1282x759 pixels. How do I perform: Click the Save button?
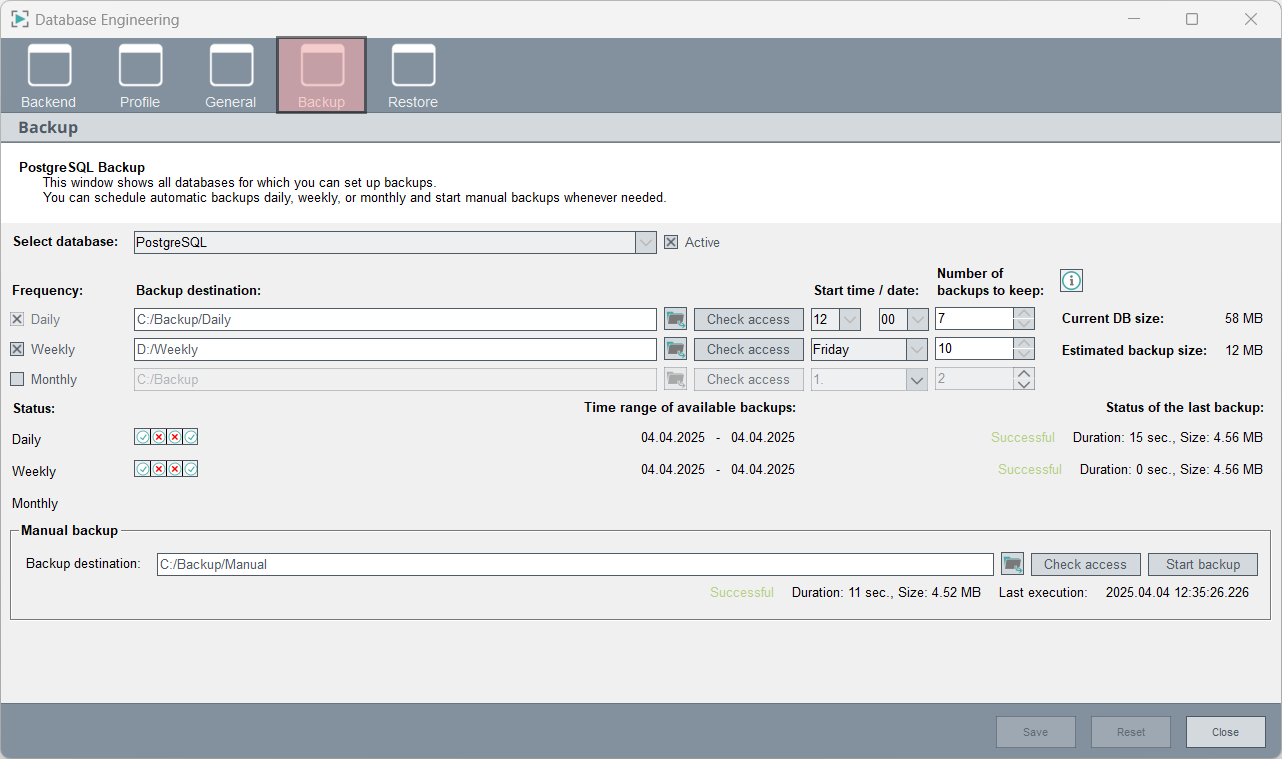coord(1036,732)
